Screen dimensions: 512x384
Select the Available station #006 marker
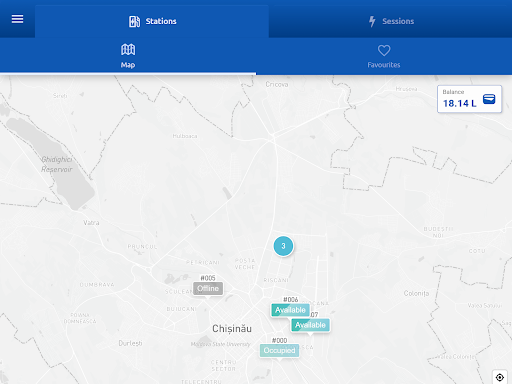[x=290, y=310]
